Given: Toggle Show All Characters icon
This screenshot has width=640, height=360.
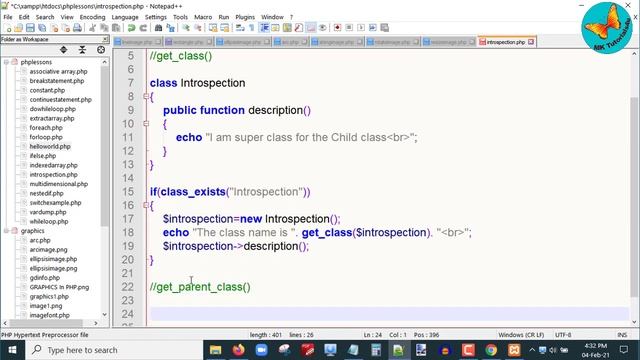Looking at the screenshot, I should 252,28.
